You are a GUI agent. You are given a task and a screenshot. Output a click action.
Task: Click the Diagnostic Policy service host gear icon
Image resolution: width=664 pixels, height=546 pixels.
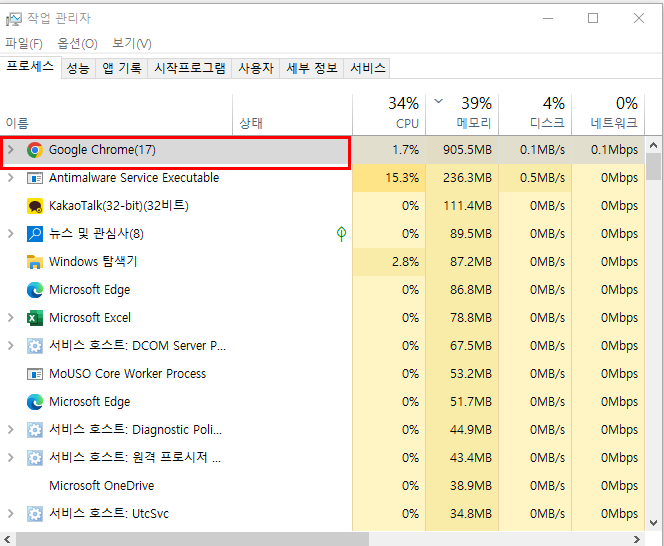[35, 430]
